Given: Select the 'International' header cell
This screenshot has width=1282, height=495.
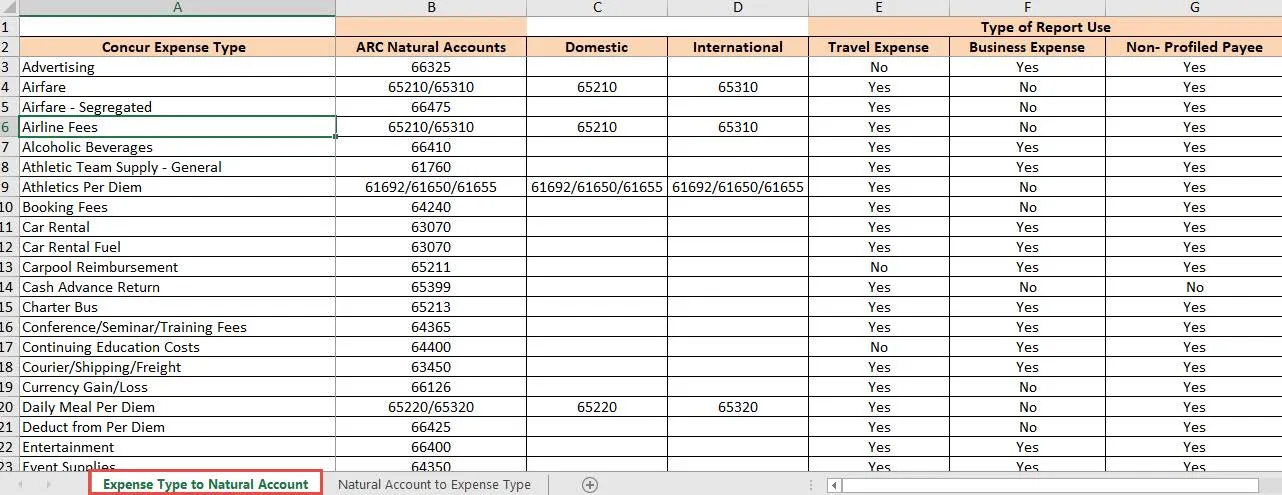Looking at the screenshot, I should [738, 47].
